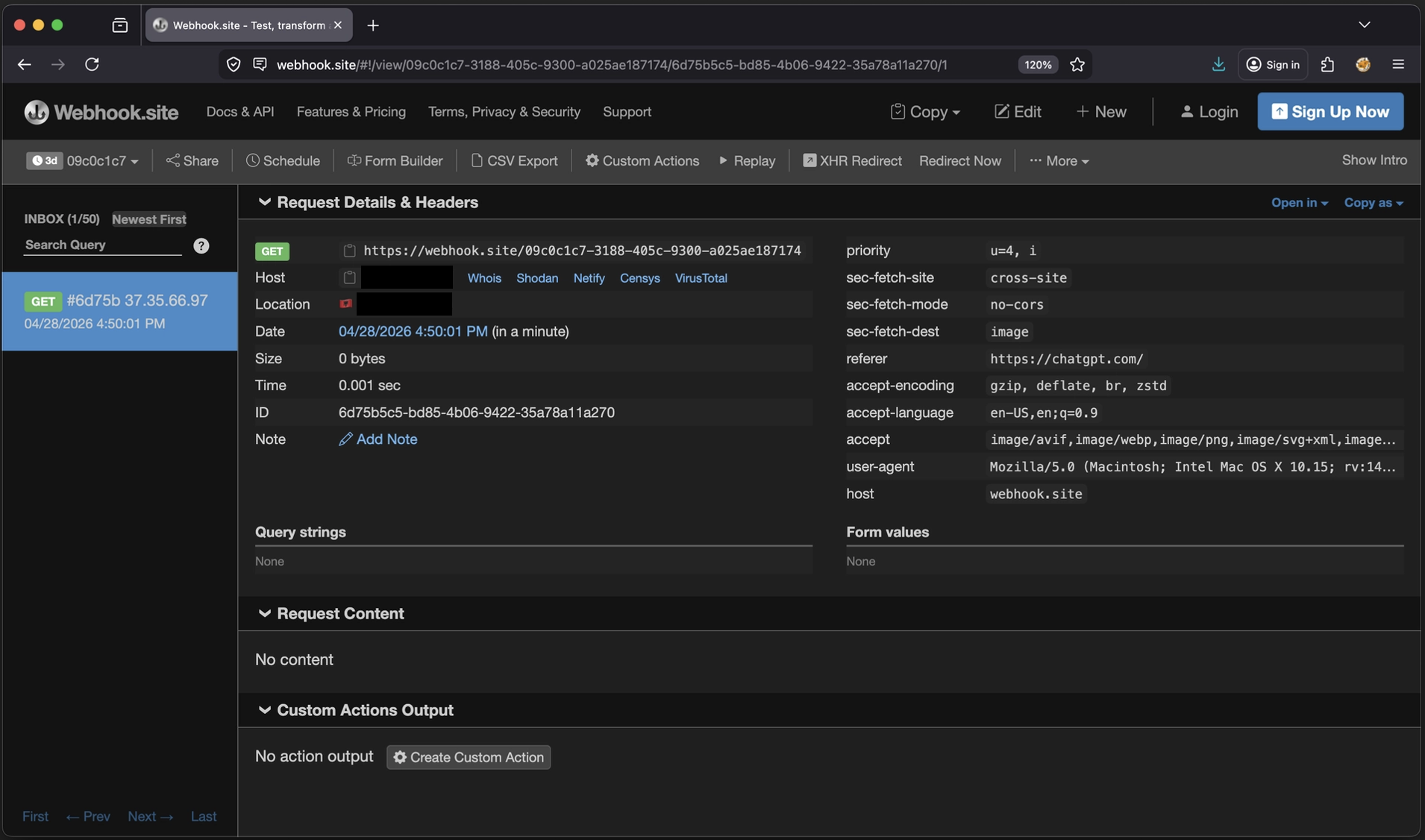Show site tracking protection shield info
1425x840 pixels.
pyautogui.click(x=234, y=64)
